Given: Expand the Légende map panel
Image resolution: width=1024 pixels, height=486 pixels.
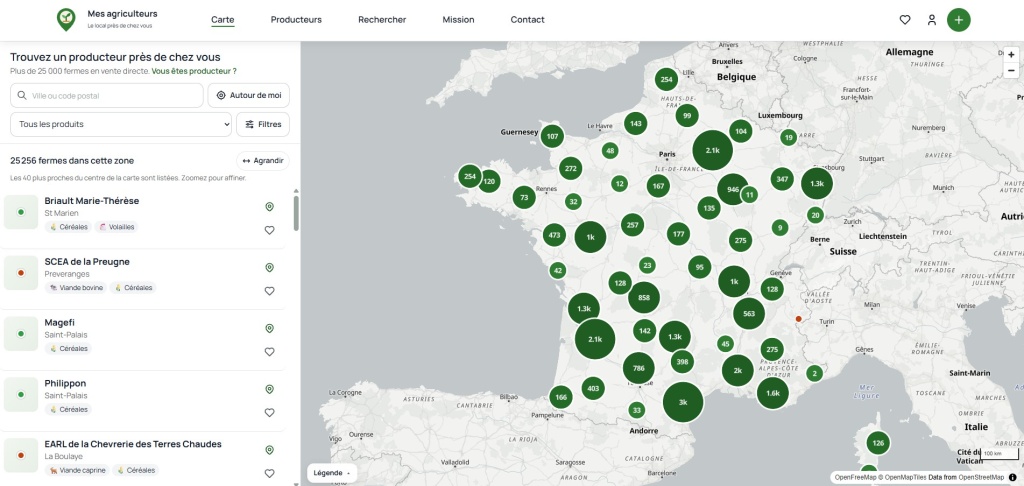Looking at the screenshot, I should (332, 473).
